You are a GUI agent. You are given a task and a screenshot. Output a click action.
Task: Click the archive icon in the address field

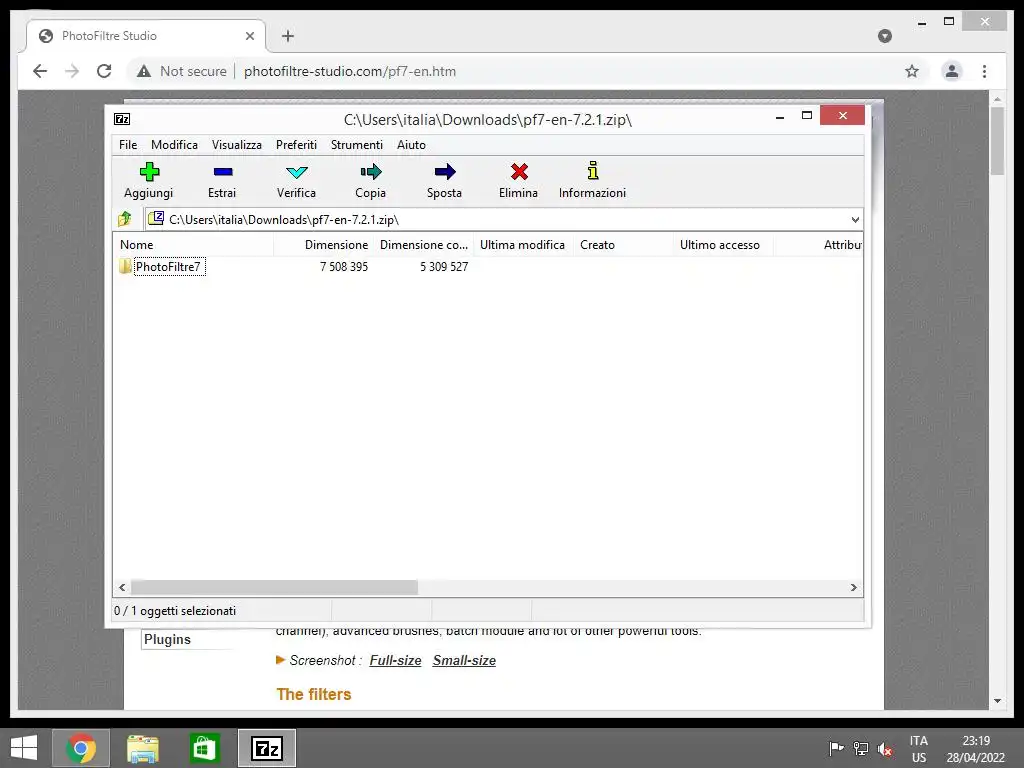pos(155,218)
